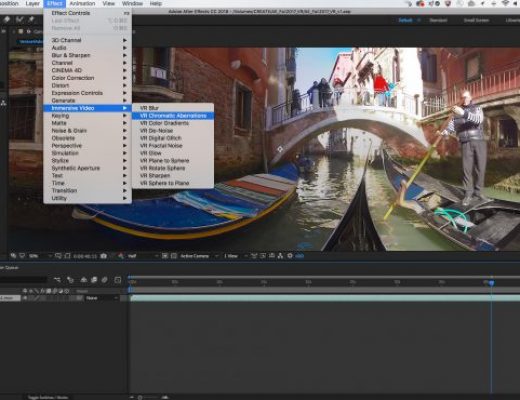
Task: Click Toggle Switches / Modes button
Action: [48, 397]
